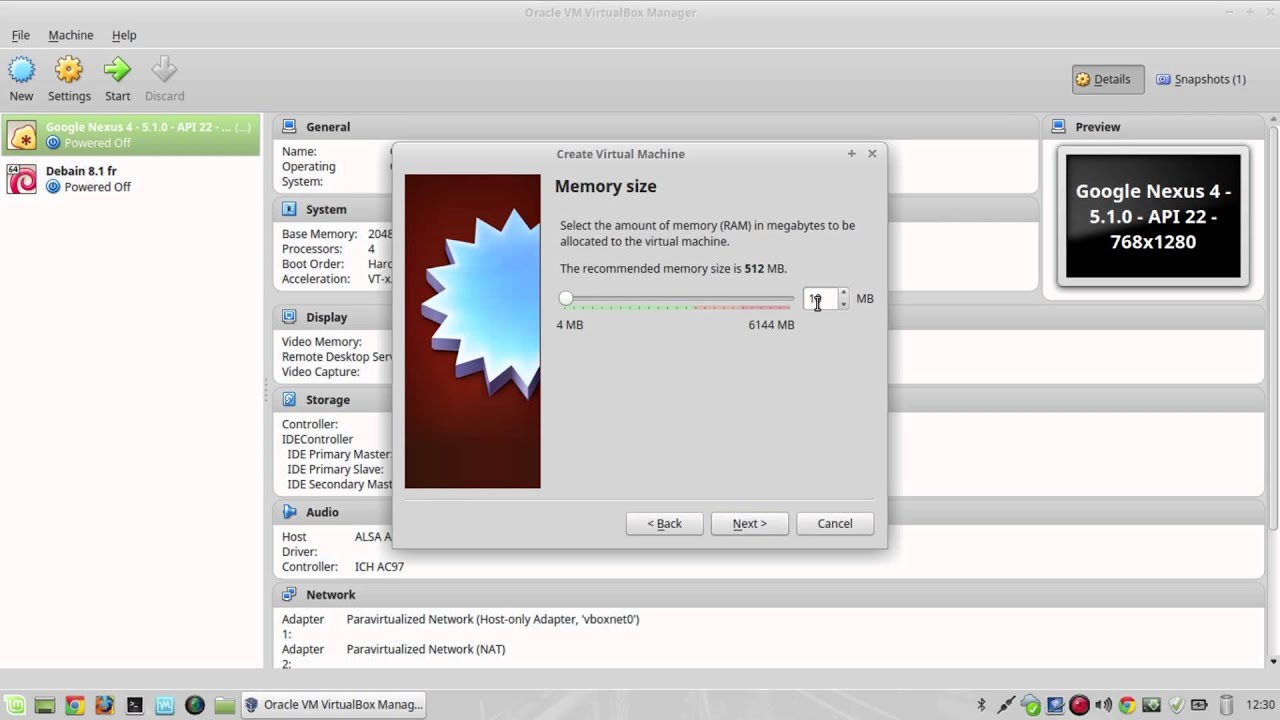The height and width of the screenshot is (720, 1280).
Task: Switch to Snapshots (1) view
Action: [1201, 79]
